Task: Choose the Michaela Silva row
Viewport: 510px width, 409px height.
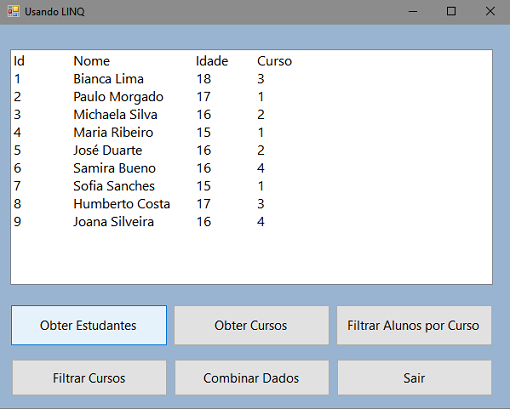Action: coord(251,115)
